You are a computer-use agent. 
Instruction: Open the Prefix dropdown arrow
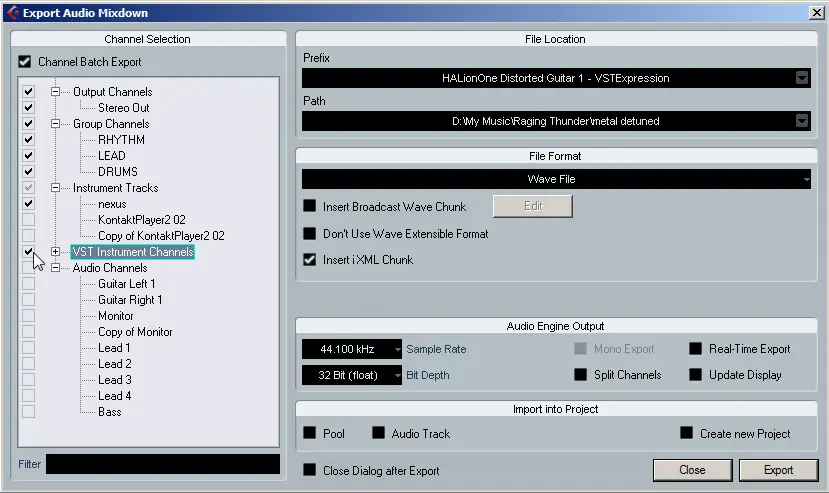(801, 78)
